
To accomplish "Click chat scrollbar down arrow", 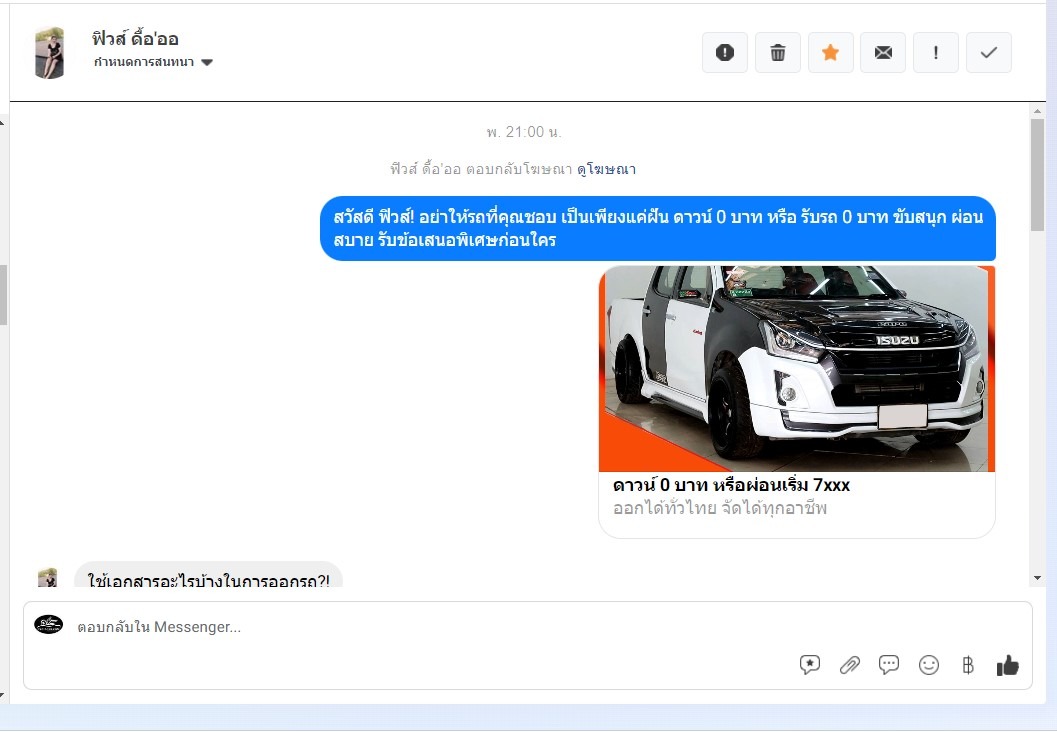I will click(x=1037, y=578).
